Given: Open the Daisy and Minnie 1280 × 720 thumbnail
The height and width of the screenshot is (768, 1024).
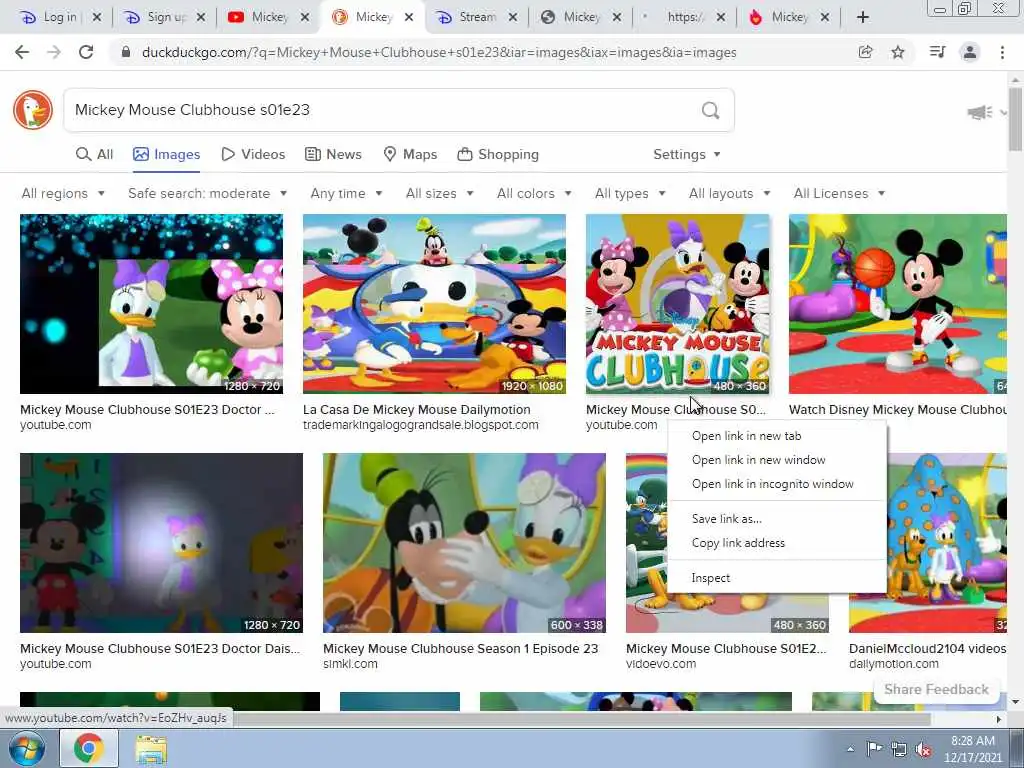Looking at the screenshot, I should 152,304.
